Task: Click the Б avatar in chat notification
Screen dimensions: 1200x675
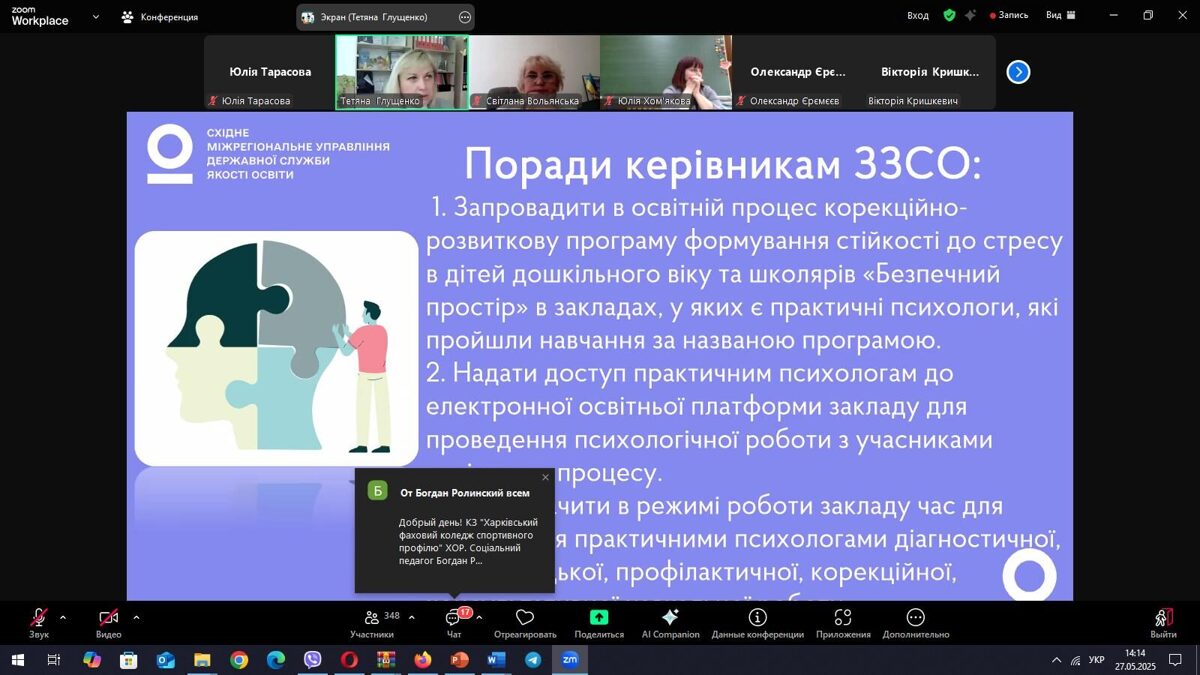Action: tap(377, 490)
